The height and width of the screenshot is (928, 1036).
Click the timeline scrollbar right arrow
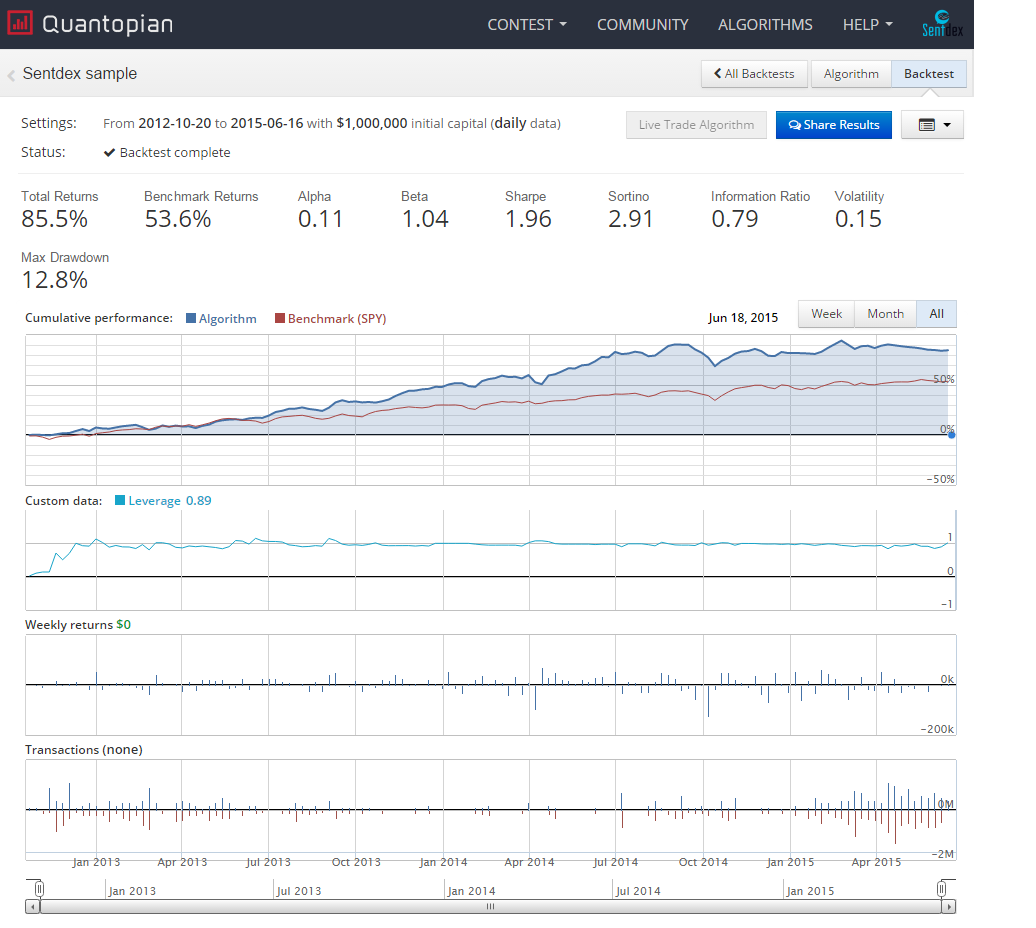(949, 907)
